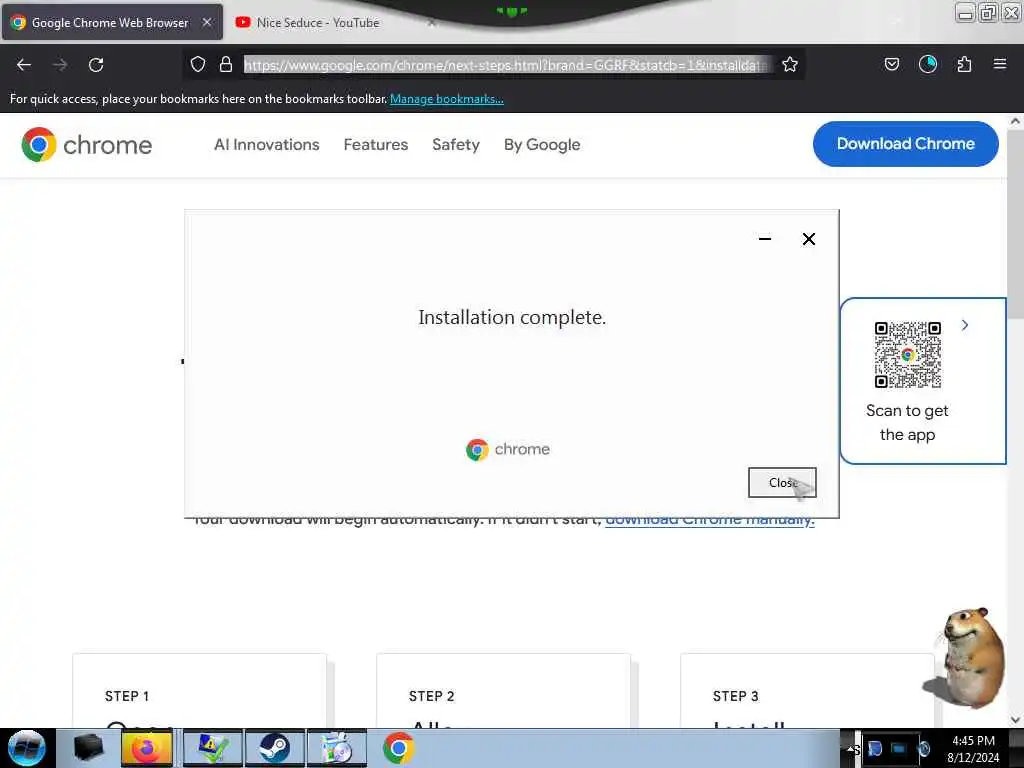Open the black box taskbar icon
This screenshot has height=768, width=1024.
click(x=88, y=748)
